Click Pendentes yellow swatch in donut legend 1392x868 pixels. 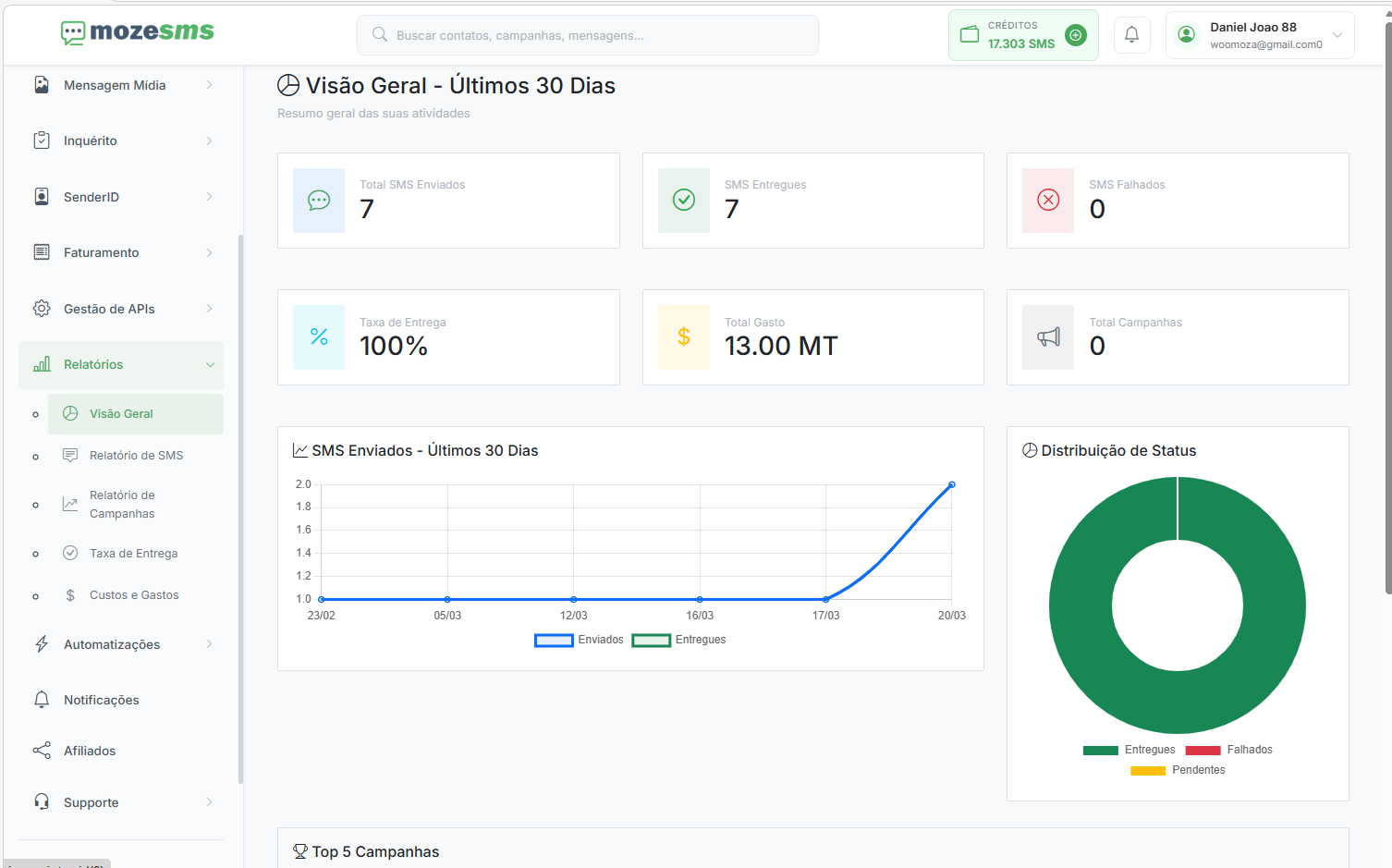(x=1148, y=770)
